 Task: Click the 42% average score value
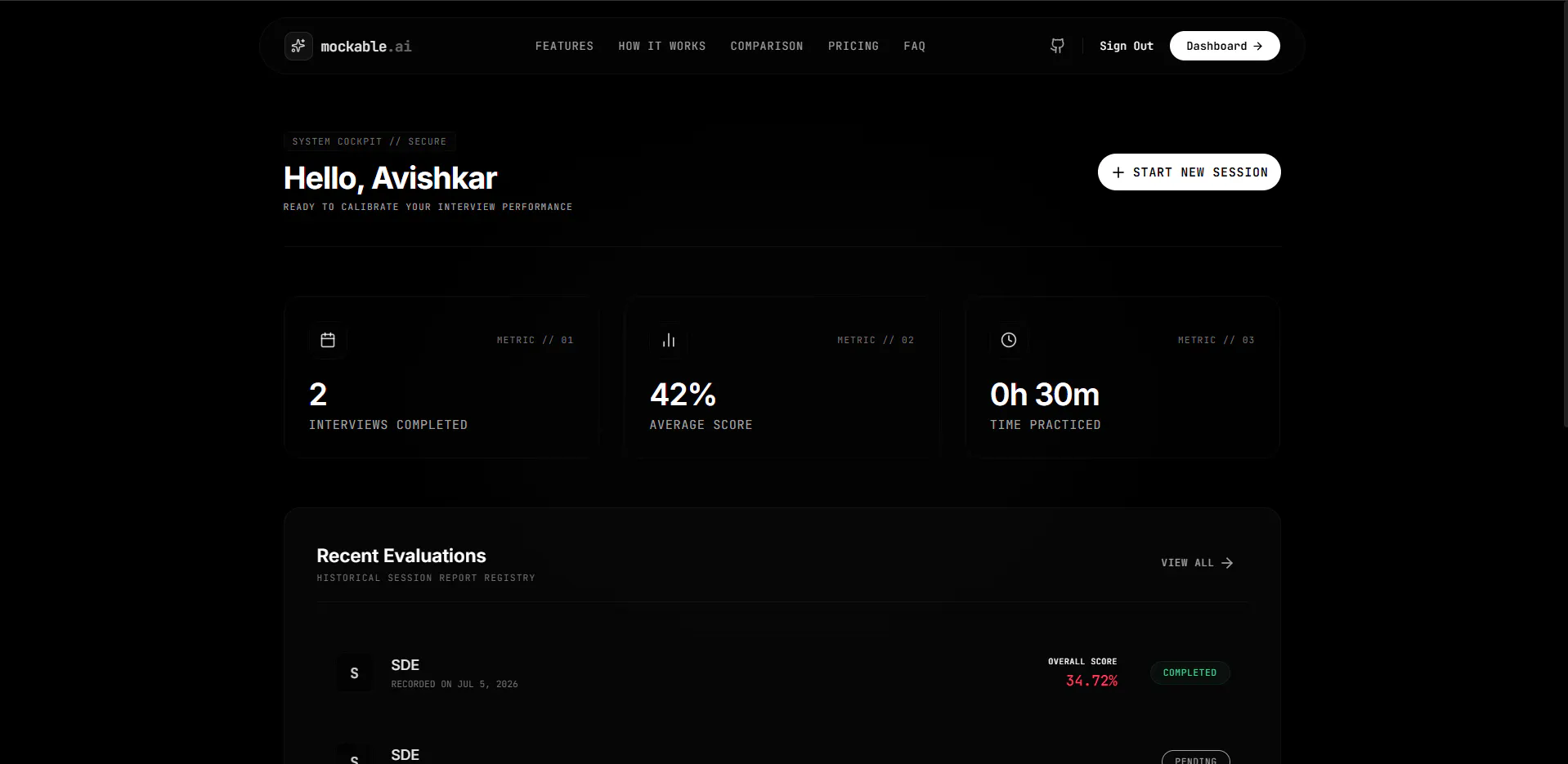click(x=683, y=395)
